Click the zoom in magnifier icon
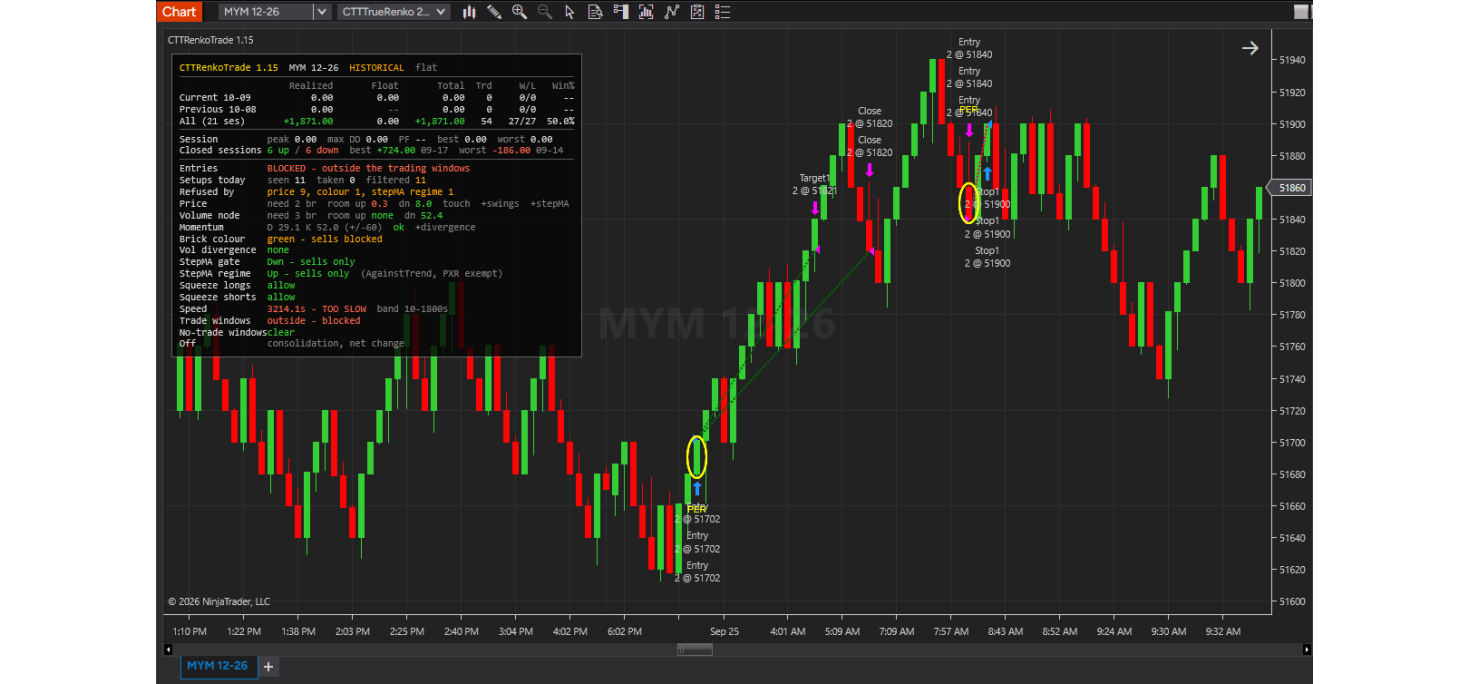This screenshot has height=684, width=1469. [x=519, y=12]
